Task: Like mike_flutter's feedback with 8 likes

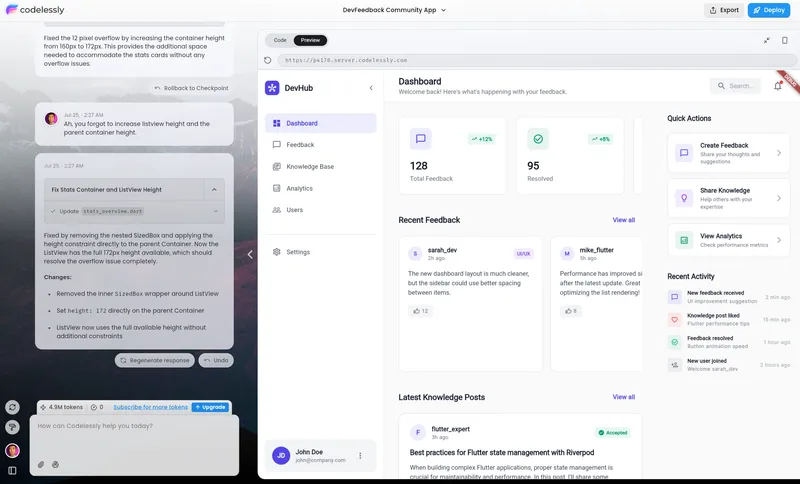Action: click(571, 311)
